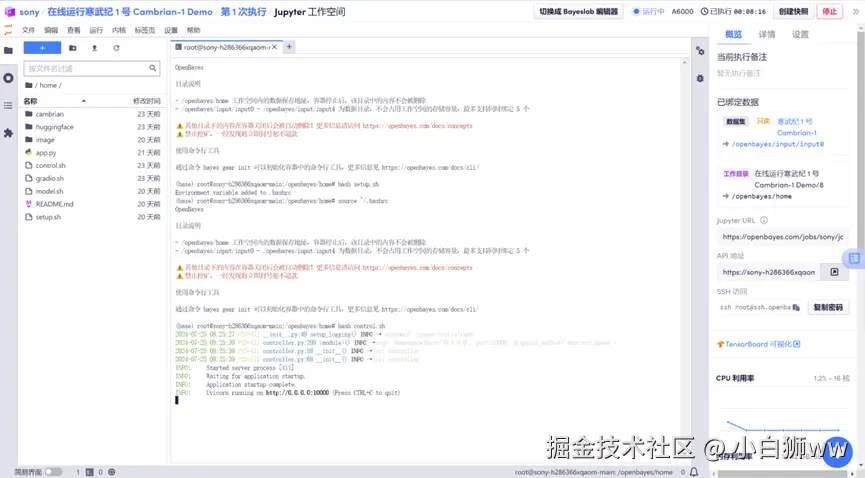The height and width of the screenshot is (478, 865).
Task: Open the 运行 menu
Action: (97, 30)
